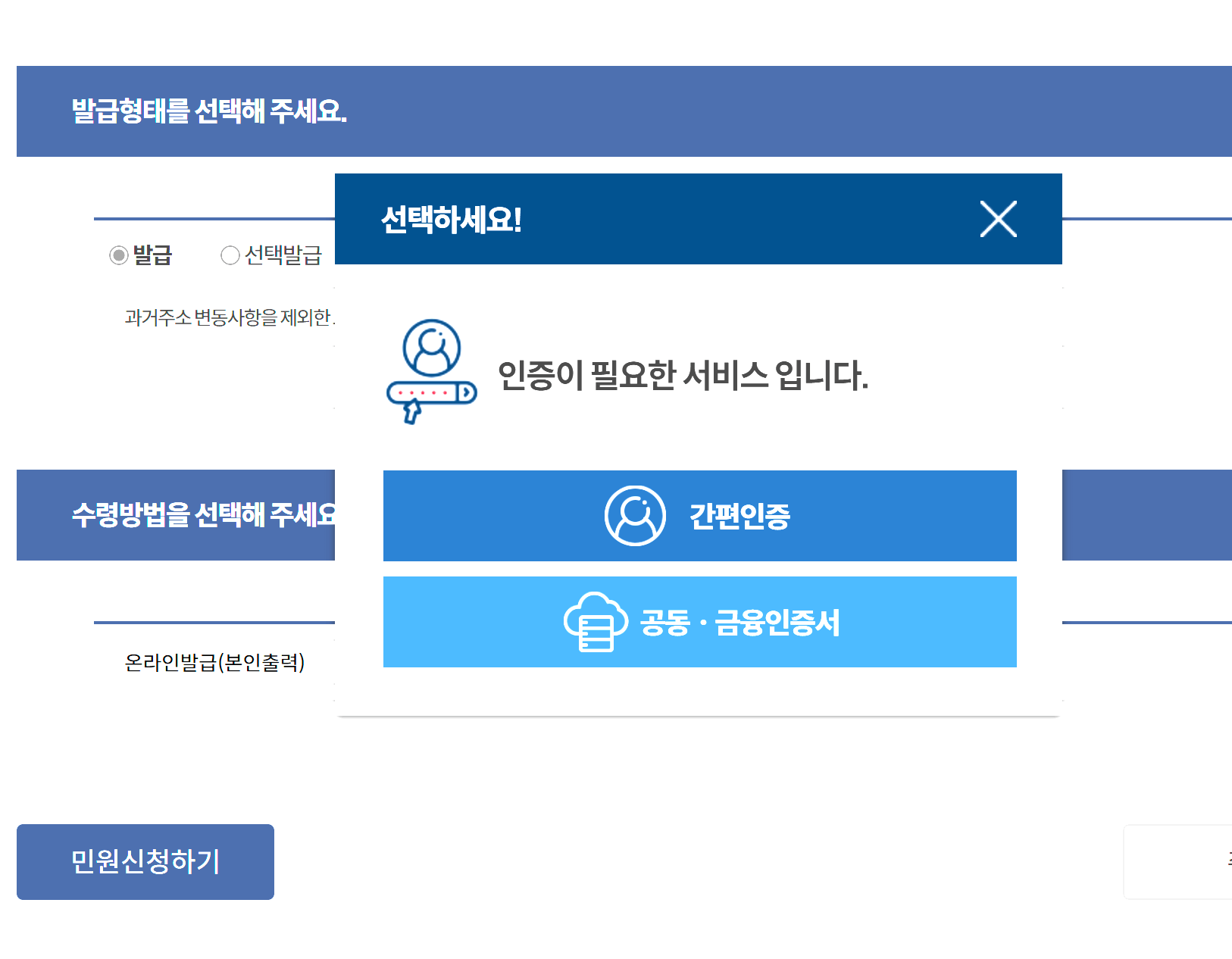Click the 민원신청하기 submit button
The width and height of the screenshot is (1232, 959).
[144, 861]
